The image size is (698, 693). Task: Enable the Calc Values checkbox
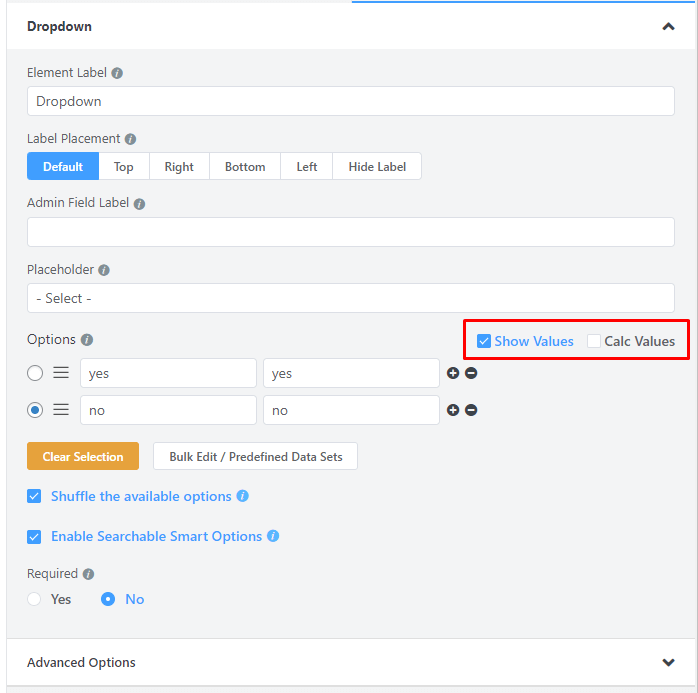pos(594,341)
